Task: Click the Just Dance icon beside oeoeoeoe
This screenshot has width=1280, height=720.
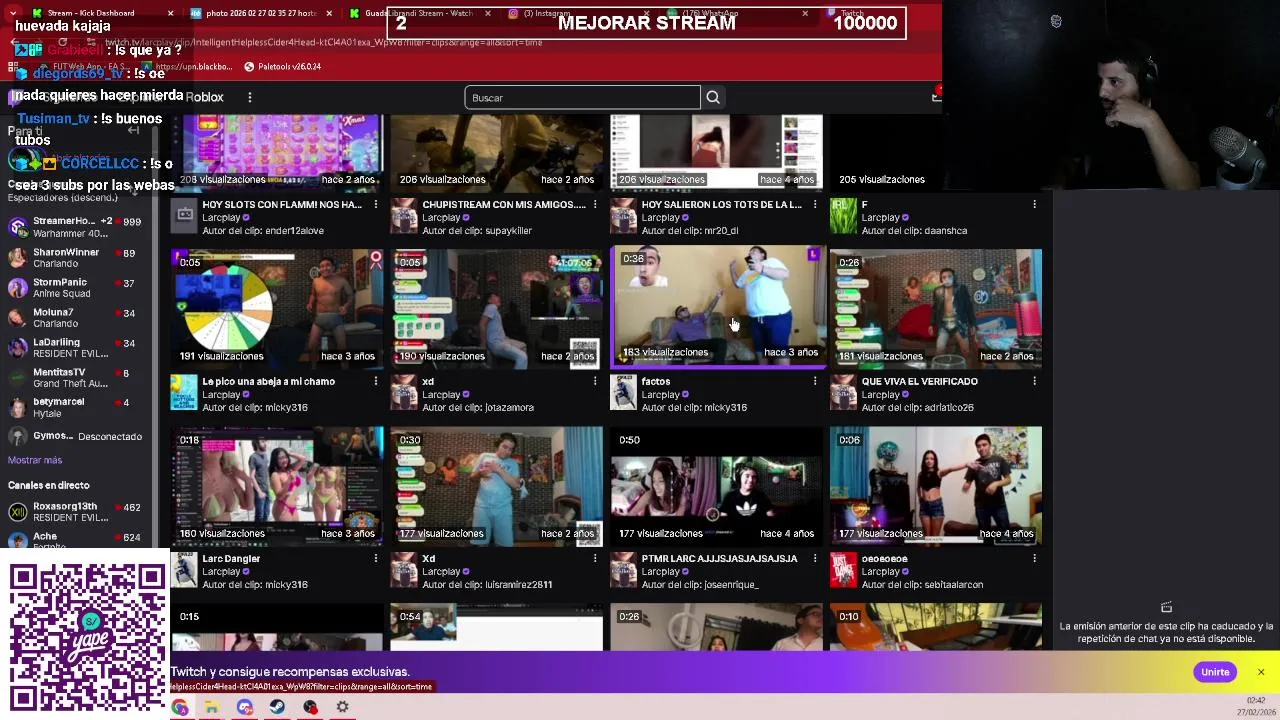Action: click(x=844, y=569)
